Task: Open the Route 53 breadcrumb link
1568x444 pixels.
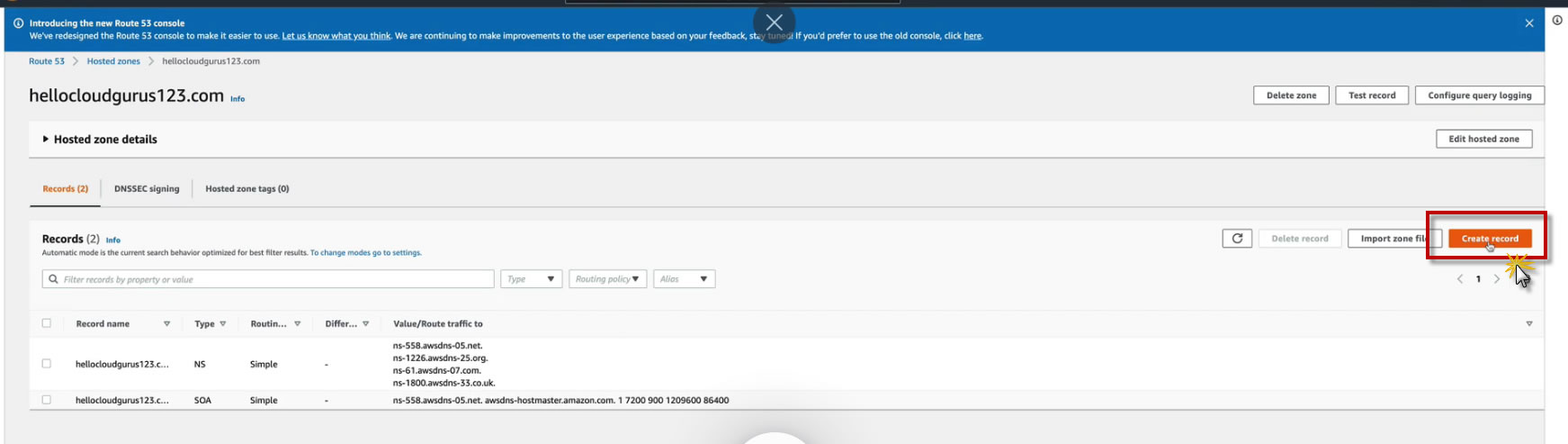Action: click(x=47, y=61)
